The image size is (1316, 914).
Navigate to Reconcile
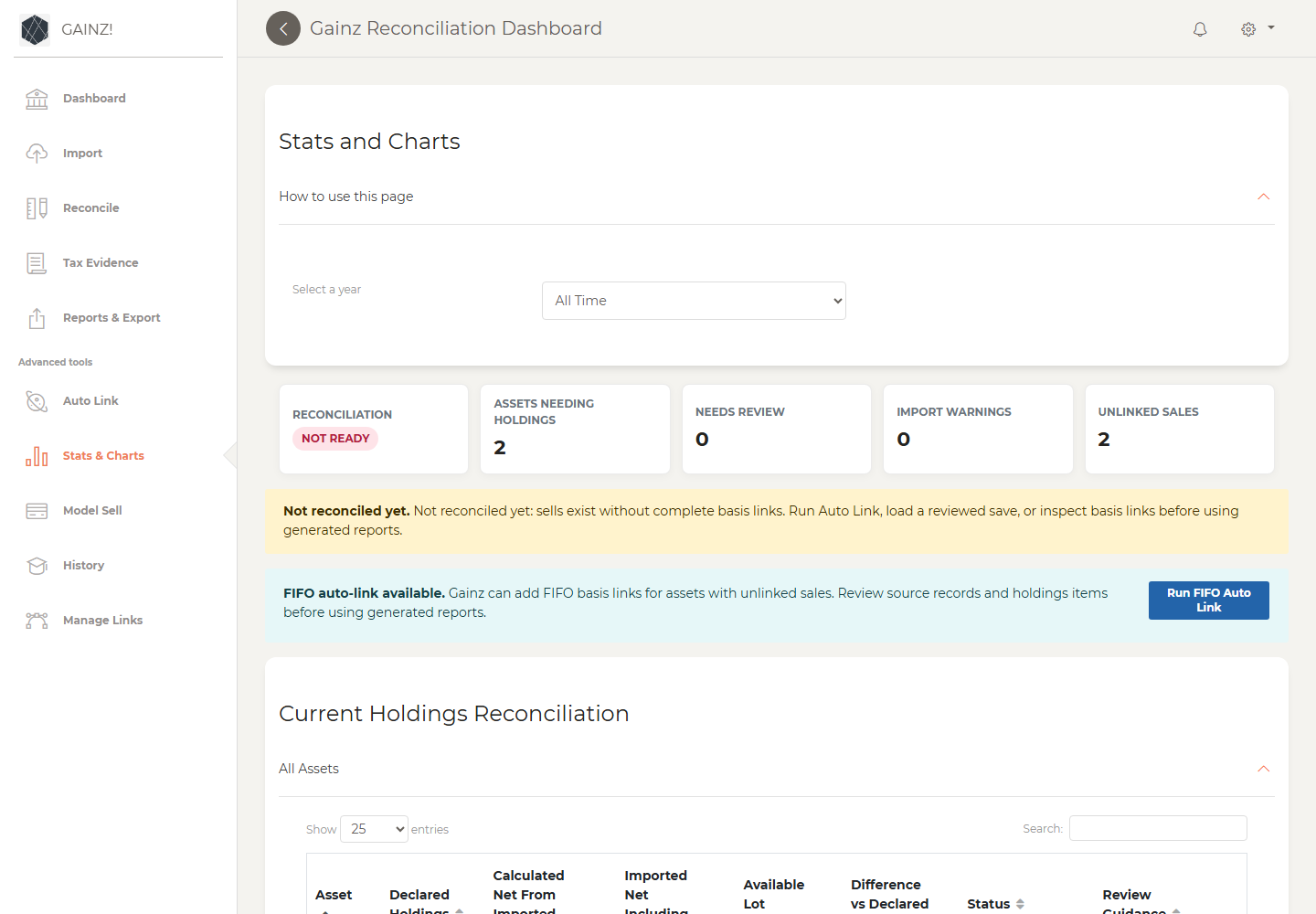tap(90, 208)
